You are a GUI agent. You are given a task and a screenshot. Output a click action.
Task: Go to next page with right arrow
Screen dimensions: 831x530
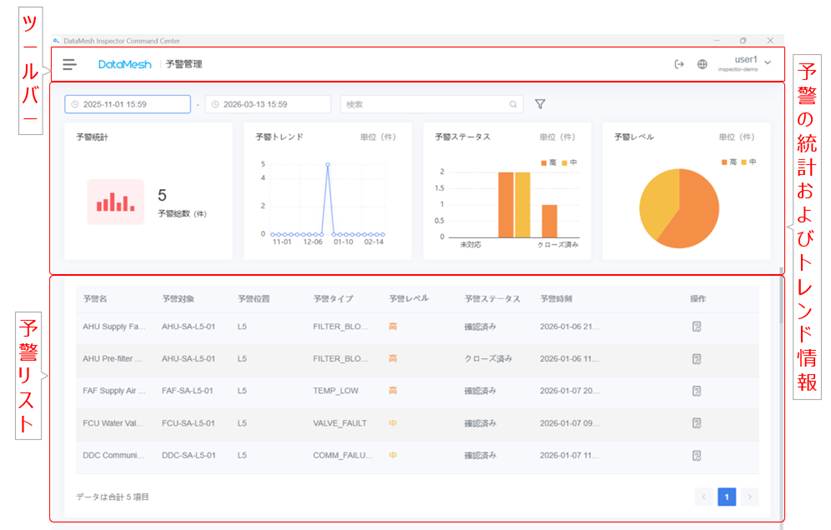[x=749, y=496]
